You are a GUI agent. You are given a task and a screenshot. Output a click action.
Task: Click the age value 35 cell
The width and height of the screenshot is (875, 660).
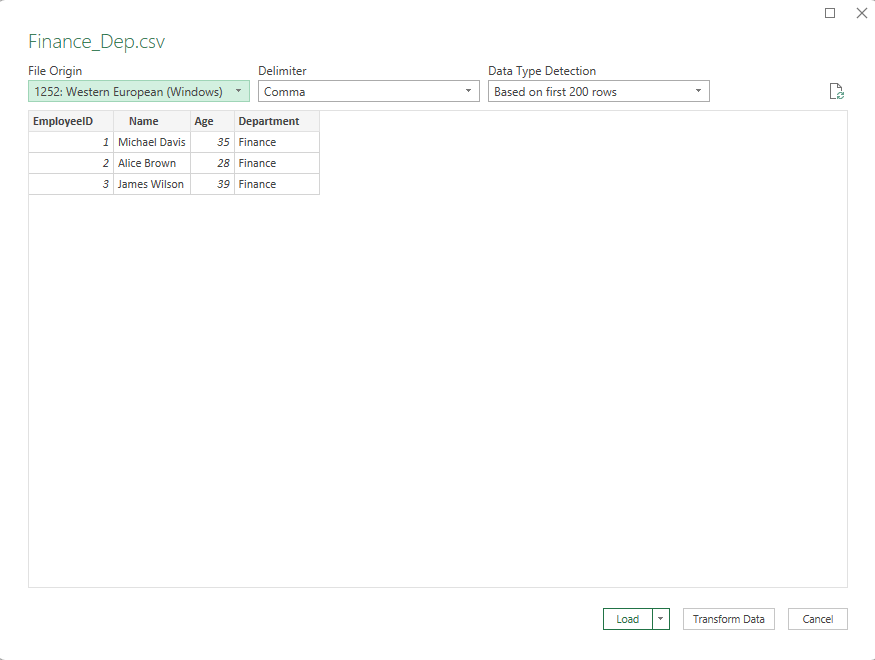[x=212, y=142]
